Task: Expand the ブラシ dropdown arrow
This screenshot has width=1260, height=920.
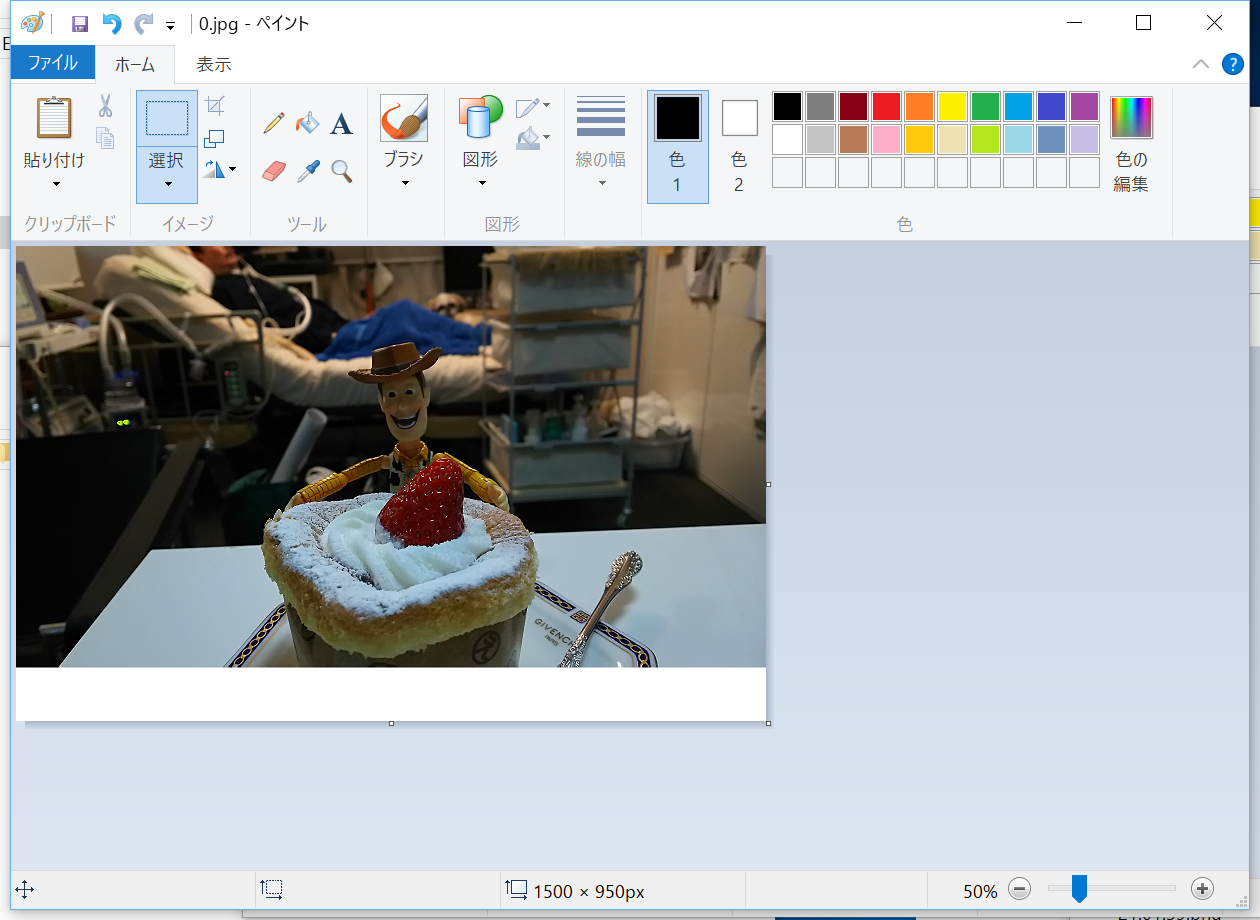Action: coord(405,183)
